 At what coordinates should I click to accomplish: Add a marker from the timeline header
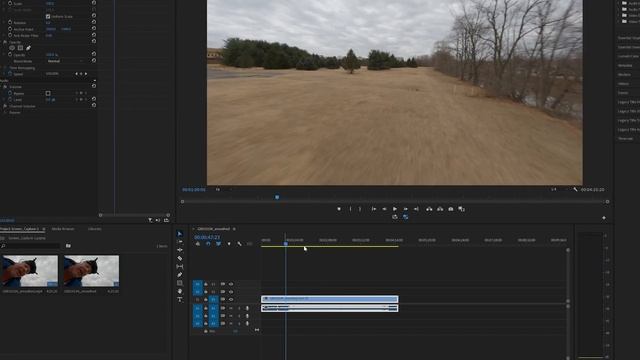click(229, 244)
